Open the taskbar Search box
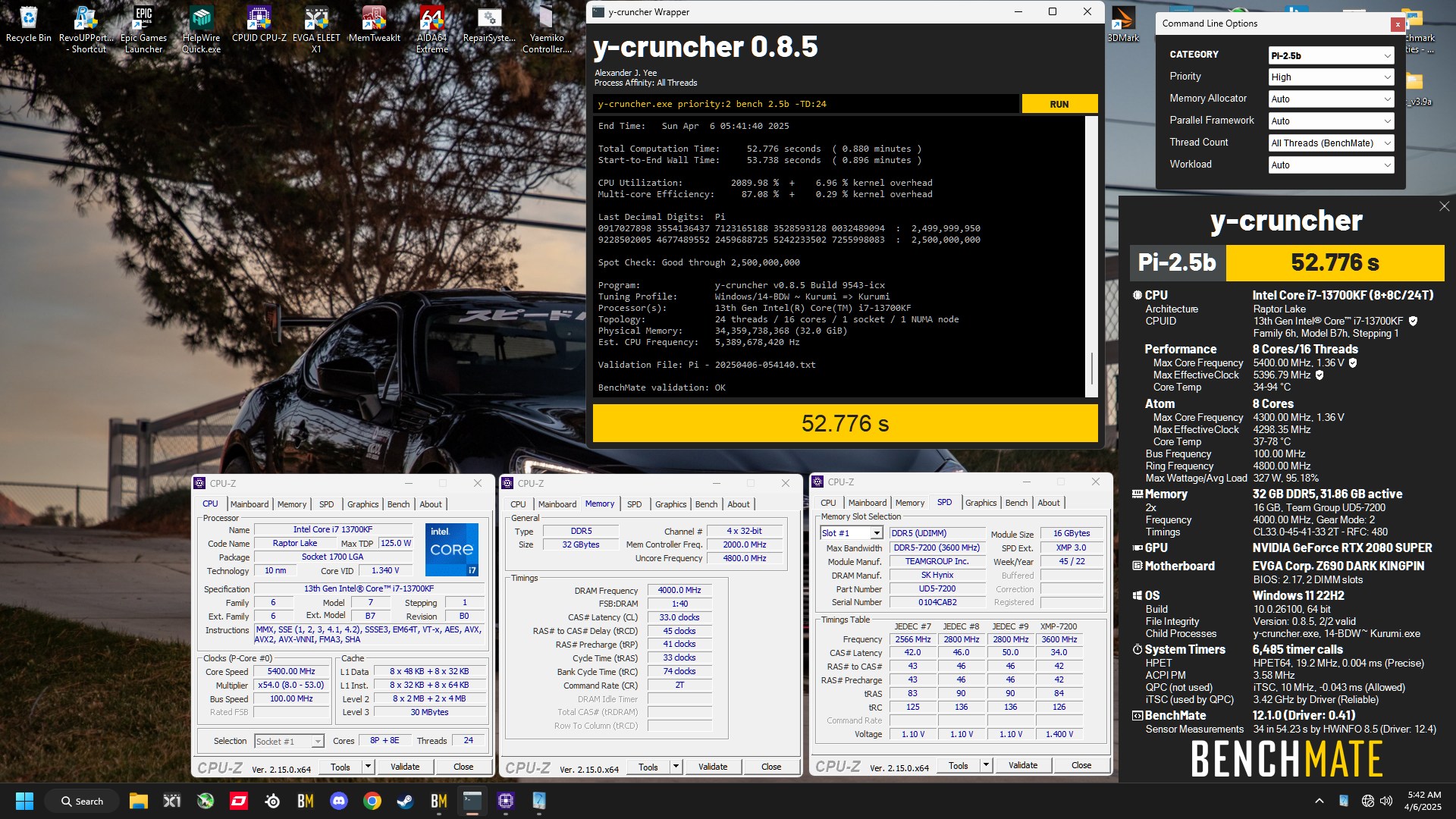Screen dimensions: 1456x819 tap(83, 801)
